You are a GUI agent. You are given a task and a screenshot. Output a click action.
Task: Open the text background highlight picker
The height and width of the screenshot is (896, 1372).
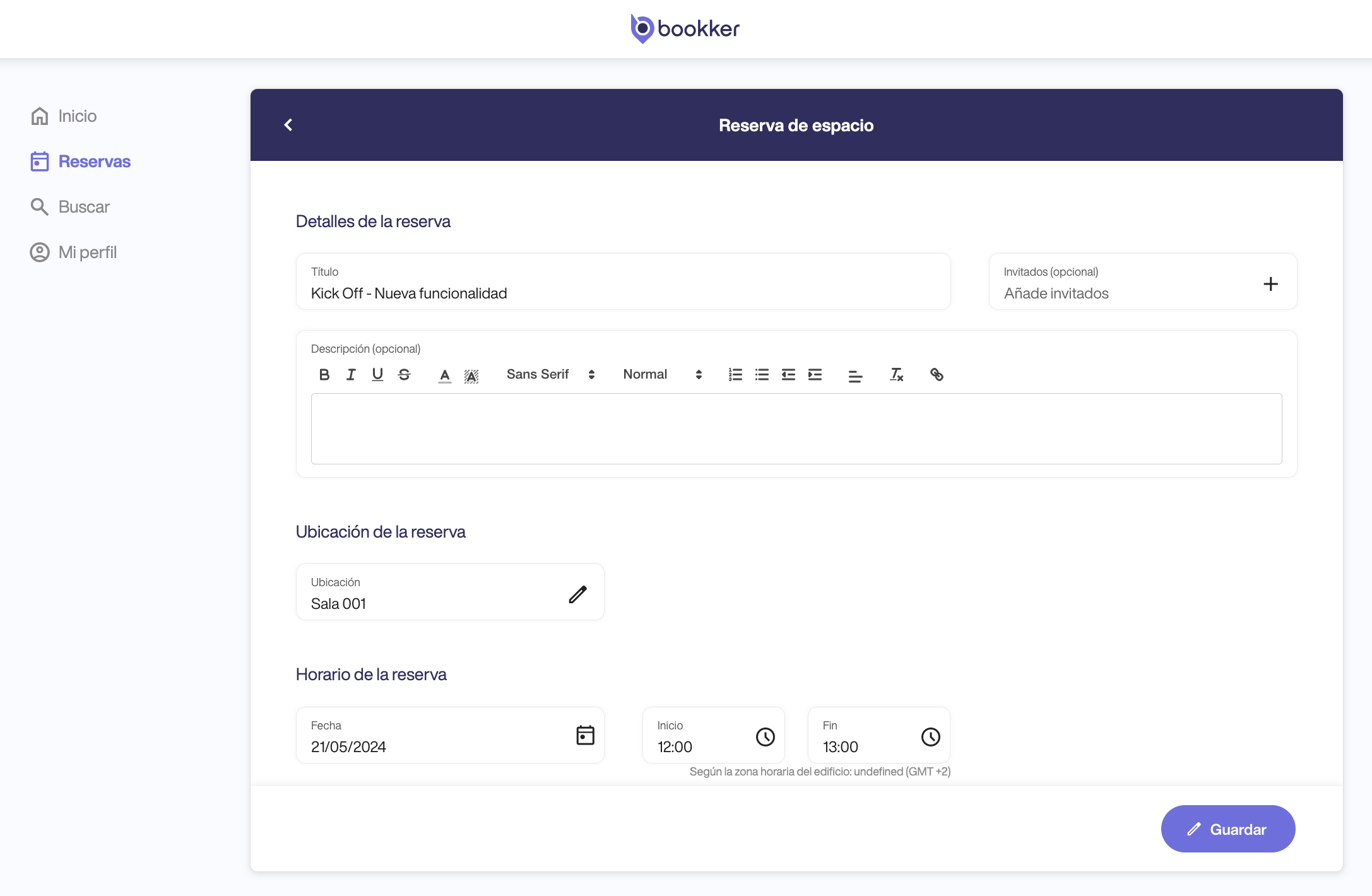[x=471, y=376]
